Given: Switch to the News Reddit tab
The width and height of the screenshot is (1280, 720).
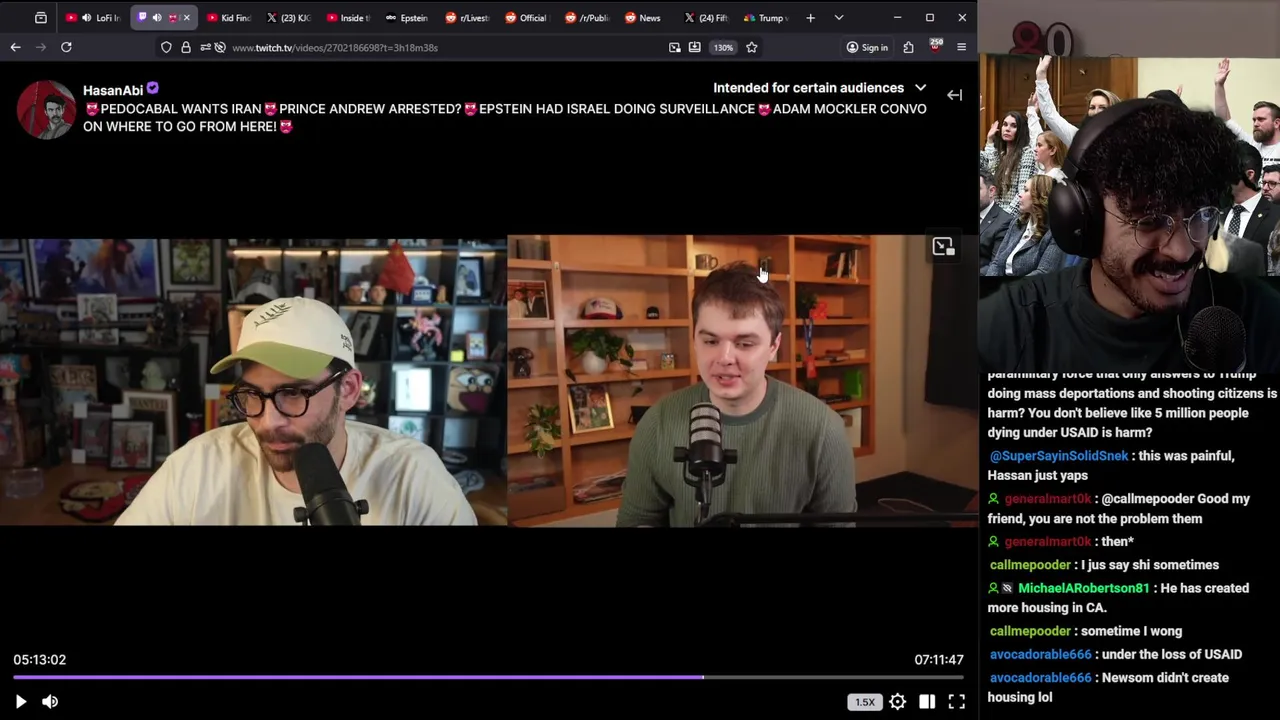Looking at the screenshot, I should (648, 18).
